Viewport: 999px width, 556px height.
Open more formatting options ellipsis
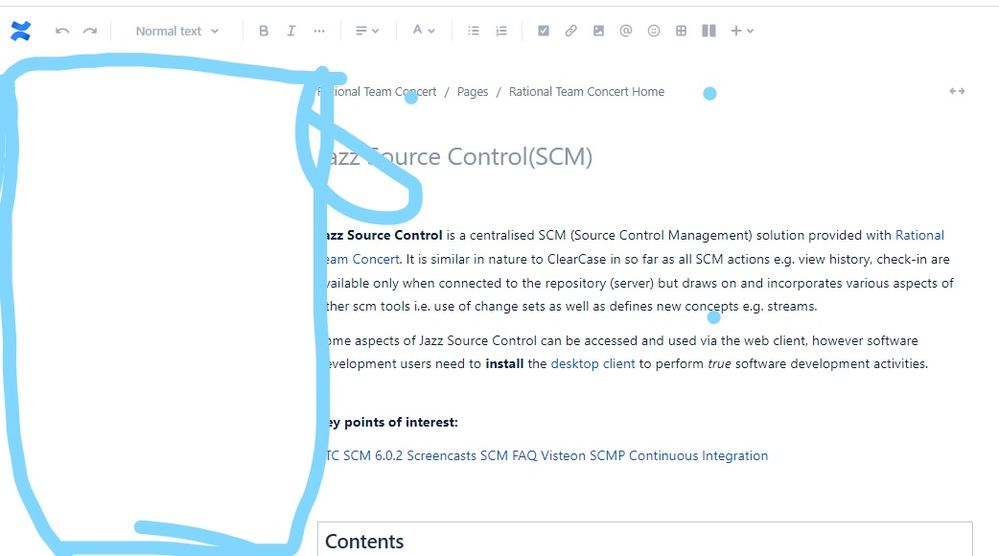(x=319, y=31)
